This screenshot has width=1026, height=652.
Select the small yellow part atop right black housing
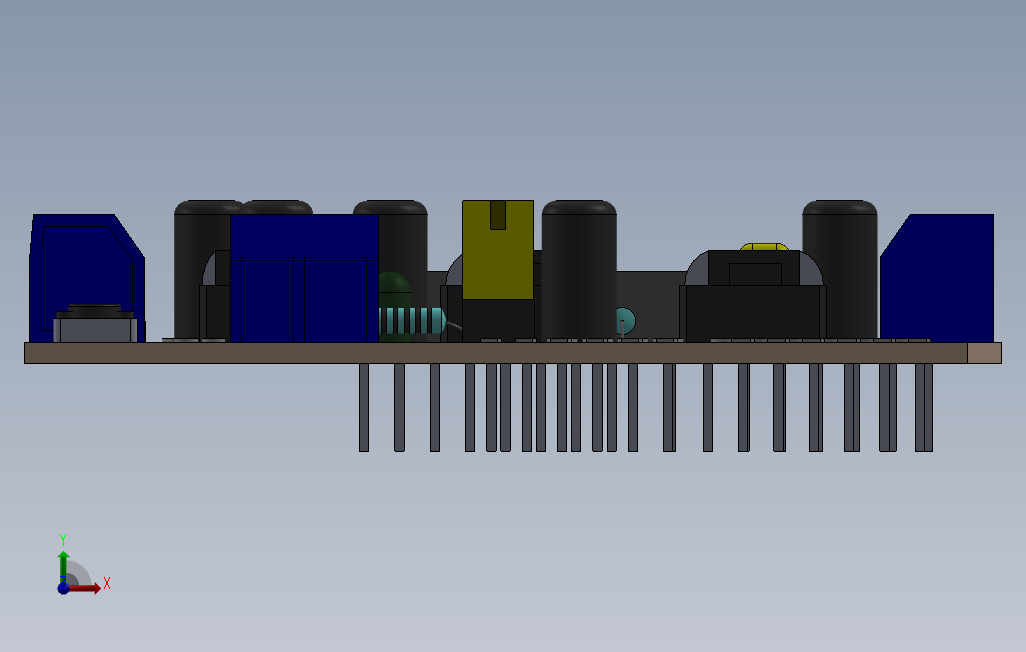point(764,247)
